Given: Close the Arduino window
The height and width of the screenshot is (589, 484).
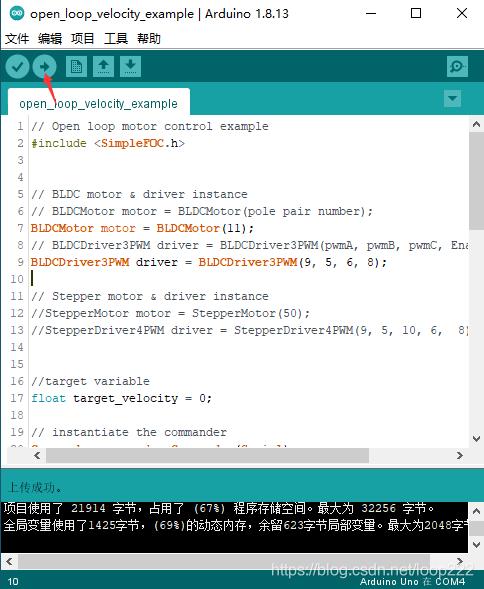Looking at the screenshot, I should 462,14.
